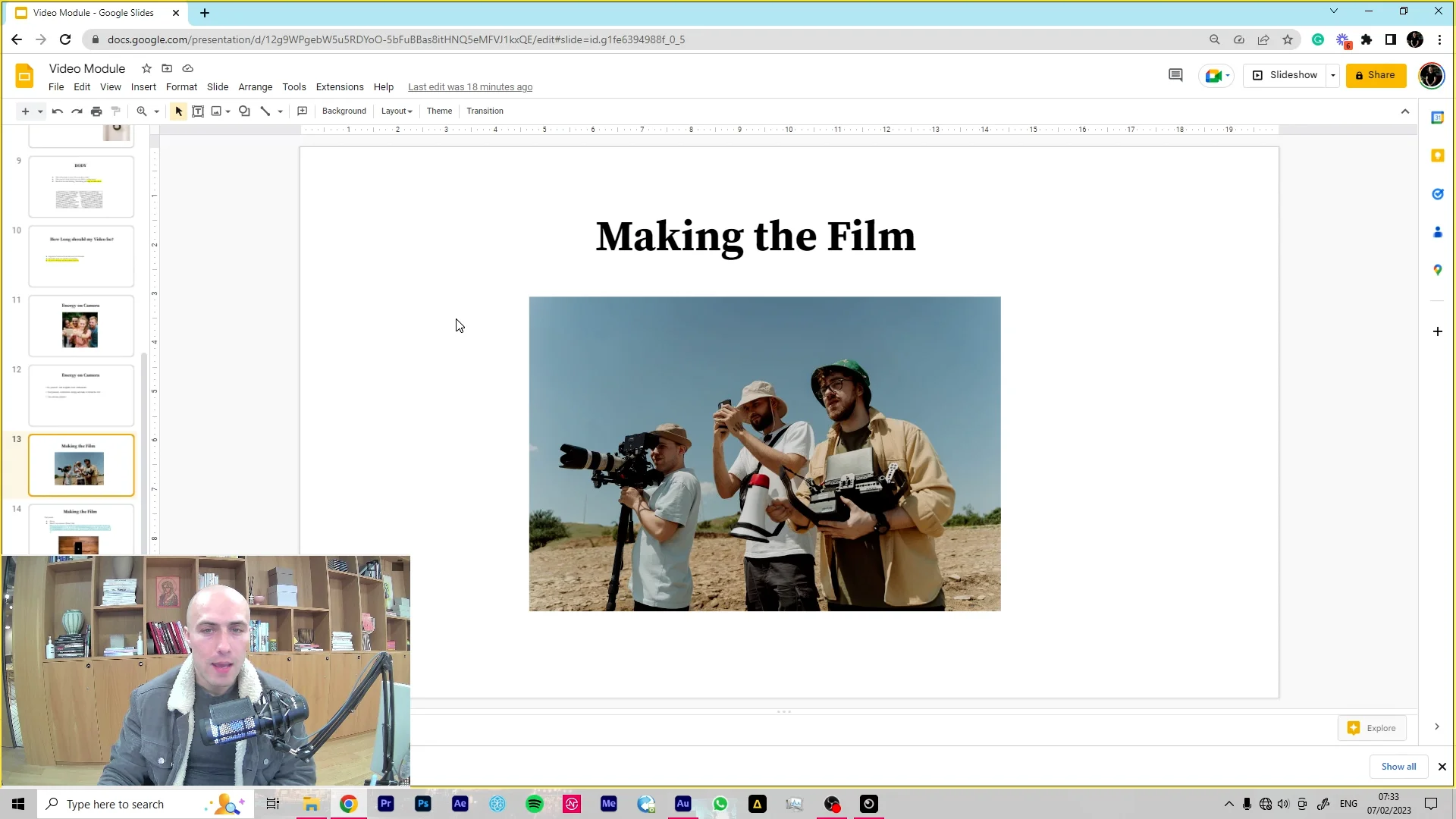Expand Slideshow options dropdown arrow
Viewport: 1456px width, 819px height.
[1333, 75]
